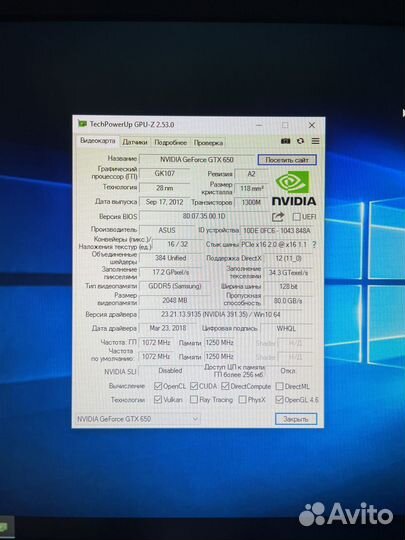Click the release date Sep 17, 2012 field
This screenshot has width=405, height=540.
164,202
